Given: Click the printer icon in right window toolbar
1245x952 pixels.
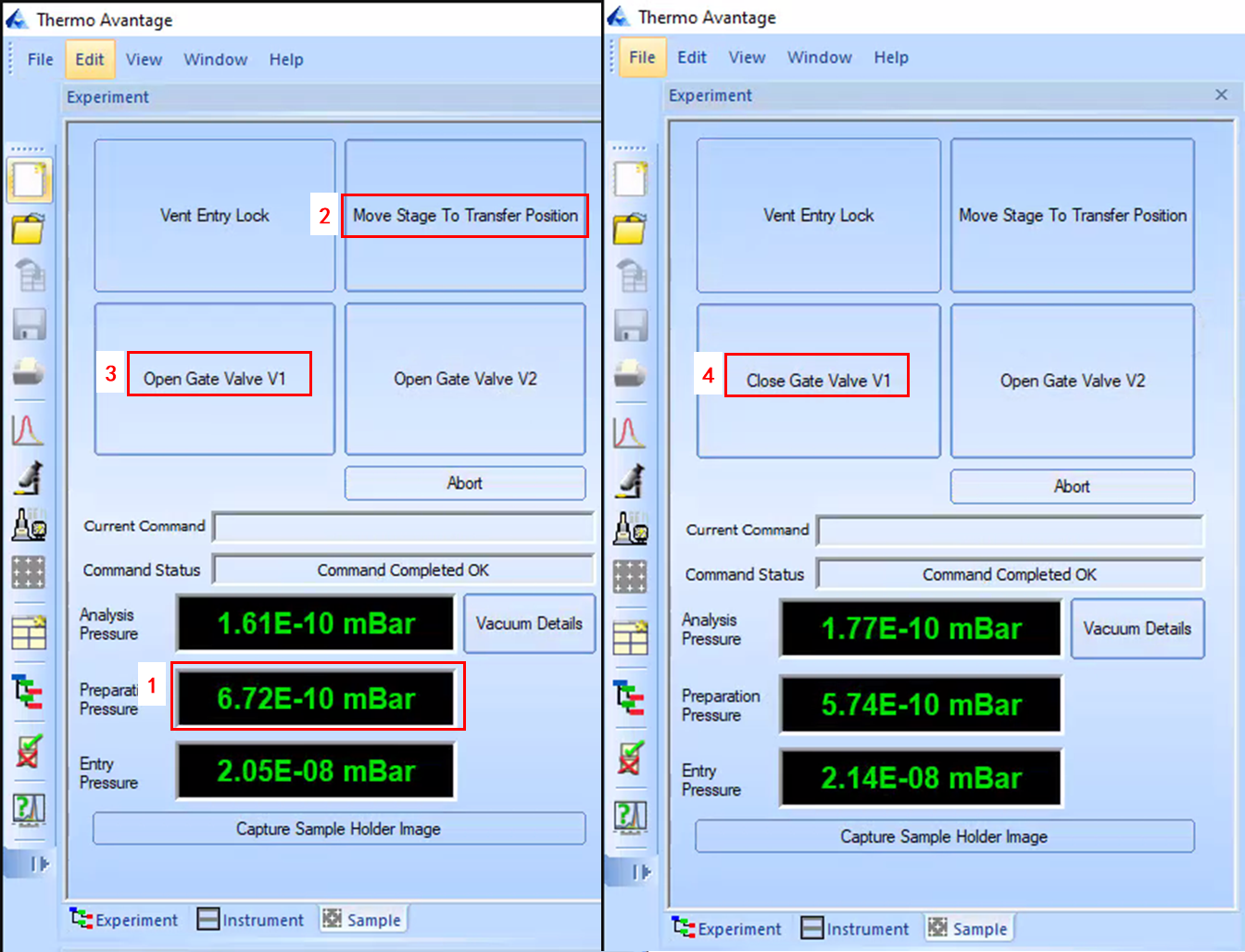Looking at the screenshot, I should pos(631,373).
